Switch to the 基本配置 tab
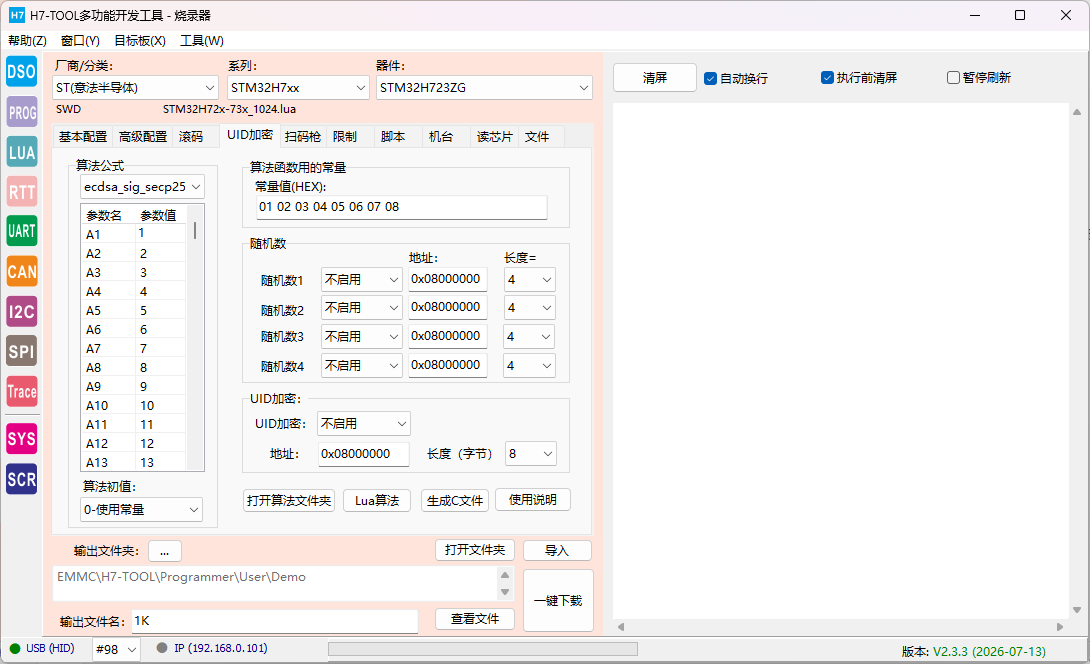The height and width of the screenshot is (664, 1090). pyautogui.click(x=83, y=137)
